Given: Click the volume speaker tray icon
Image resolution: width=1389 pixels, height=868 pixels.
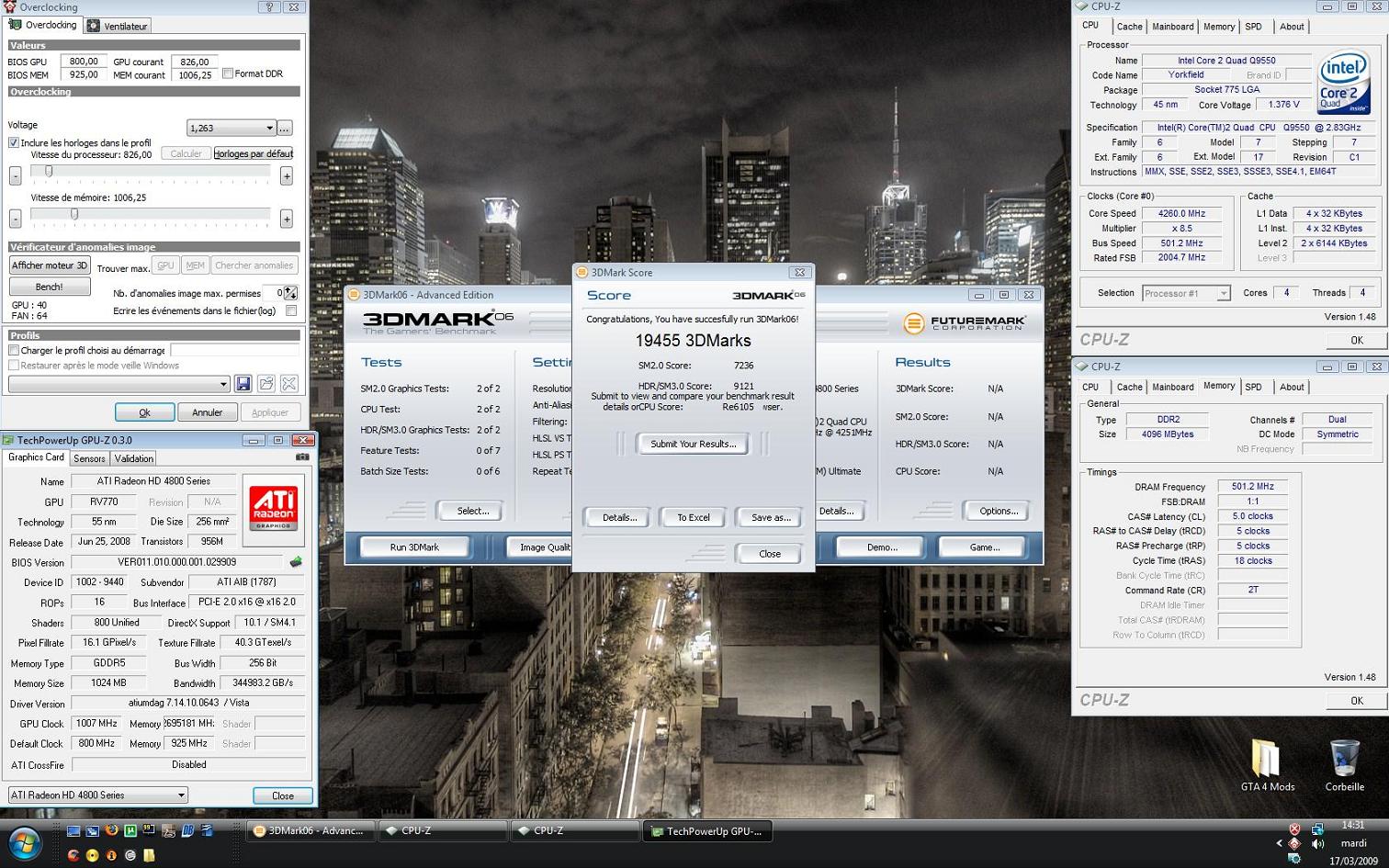Looking at the screenshot, I should click(1317, 843).
